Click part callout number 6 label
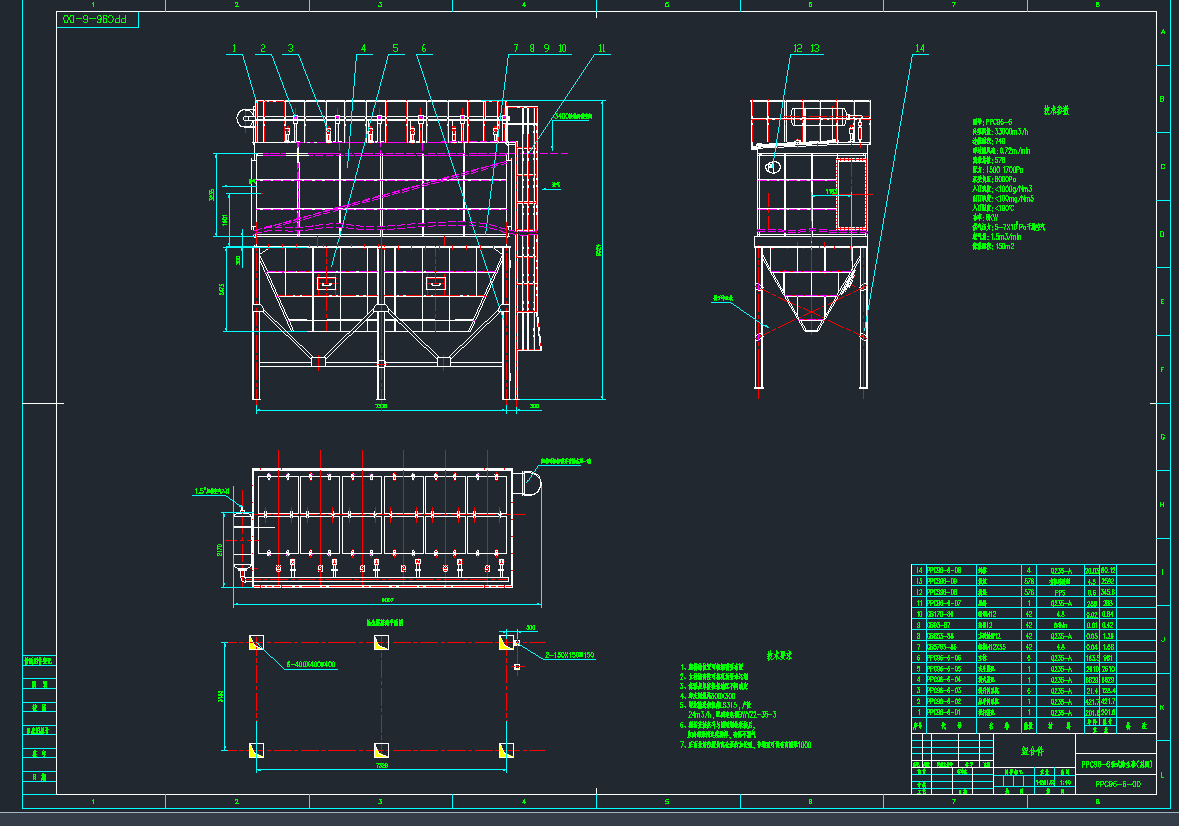Viewport: 1179px width, 826px height. (x=424, y=48)
